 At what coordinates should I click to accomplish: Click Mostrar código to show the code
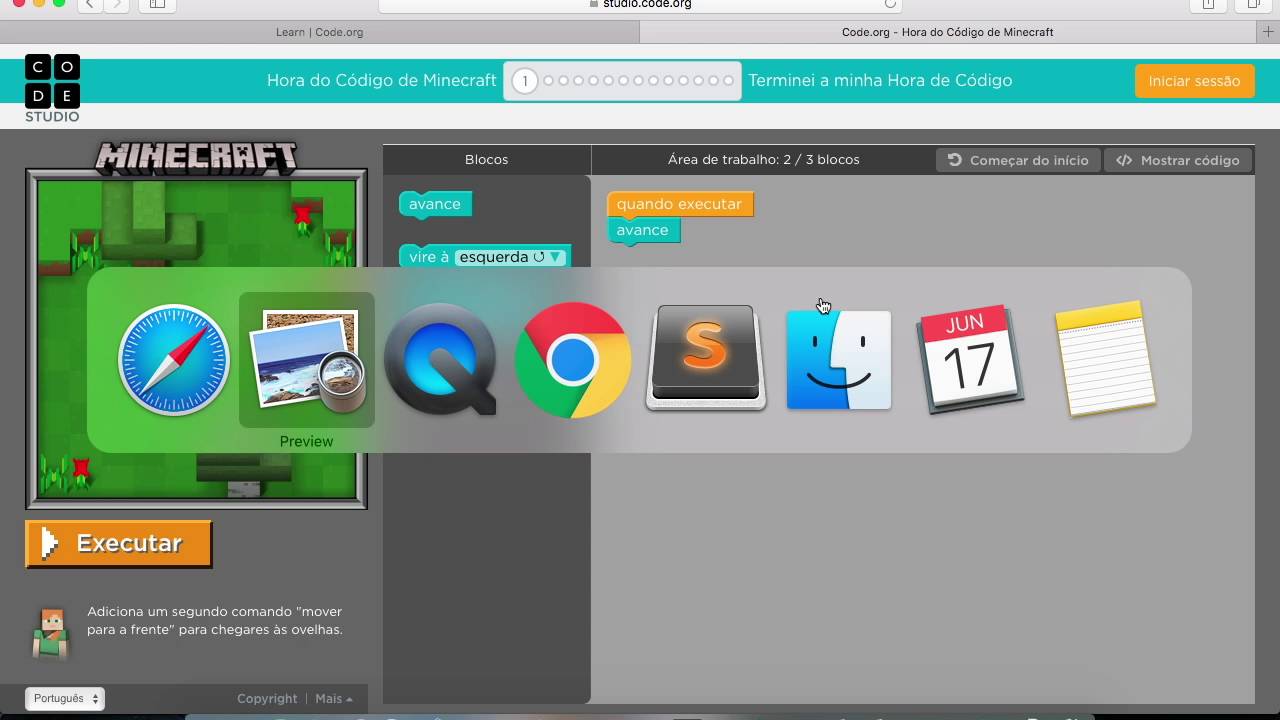point(1178,160)
